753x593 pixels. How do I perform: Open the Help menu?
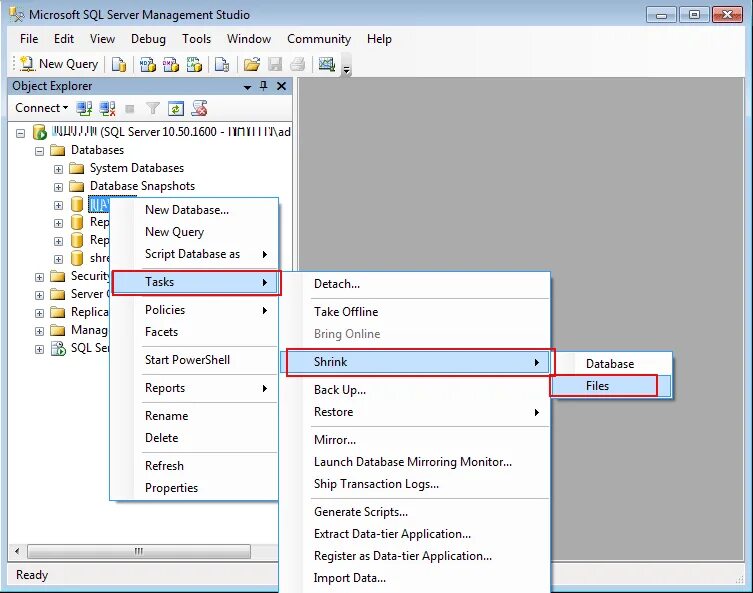click(379, 39)
